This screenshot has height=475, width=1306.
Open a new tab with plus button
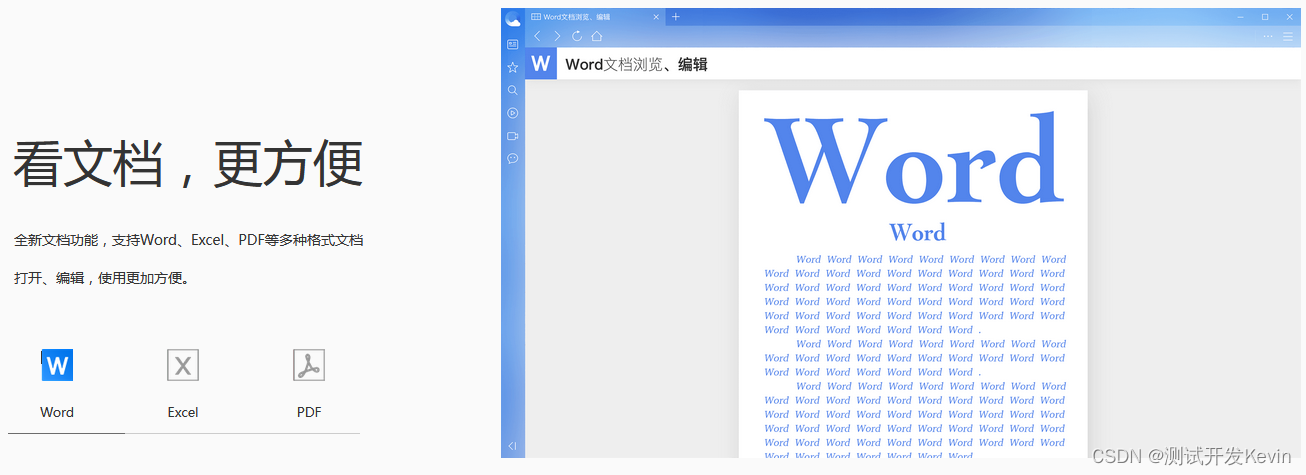click(676, 16)
